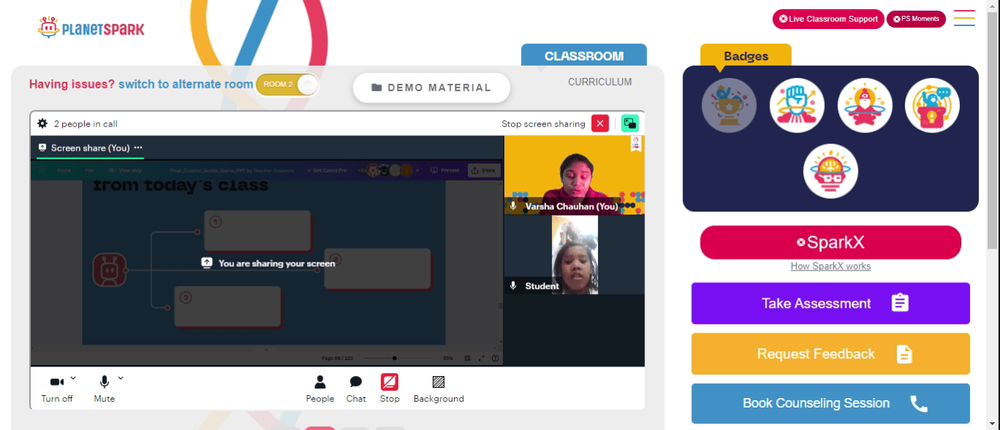Click Request Feedback button
The height and width of the screenshot is (430, 1000).
(830, 353)
